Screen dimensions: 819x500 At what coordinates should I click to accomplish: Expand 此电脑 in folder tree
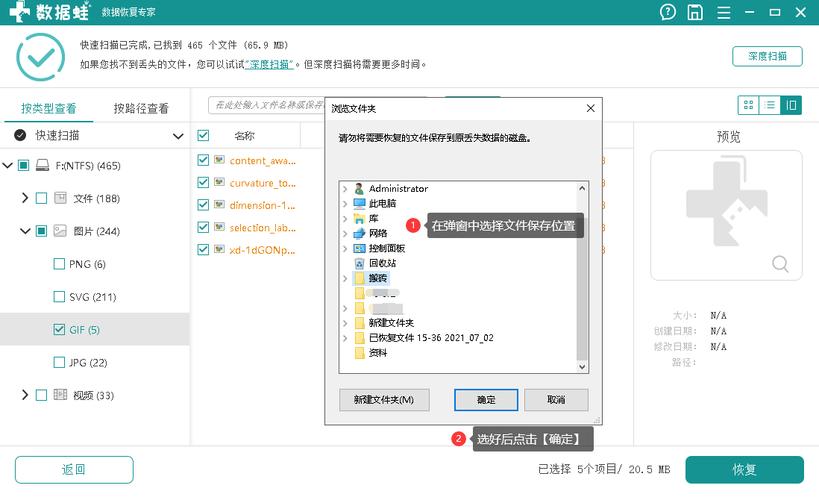tap(345, 204)
